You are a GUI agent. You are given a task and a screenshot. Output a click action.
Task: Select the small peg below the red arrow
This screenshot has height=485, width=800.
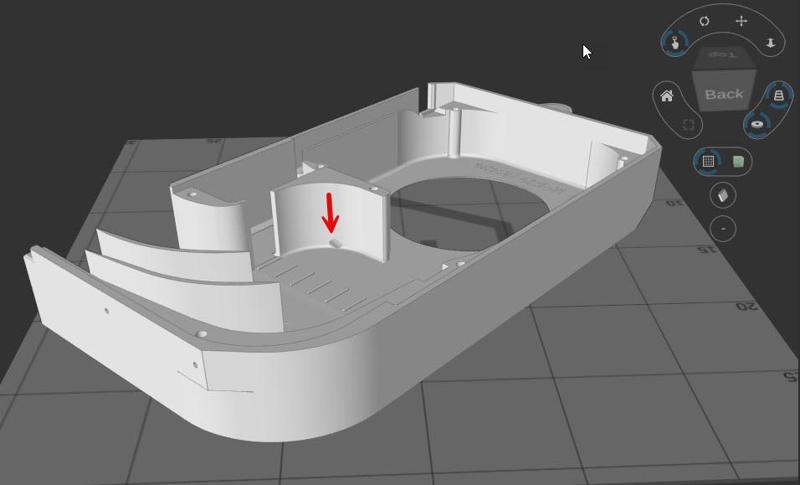335,243
